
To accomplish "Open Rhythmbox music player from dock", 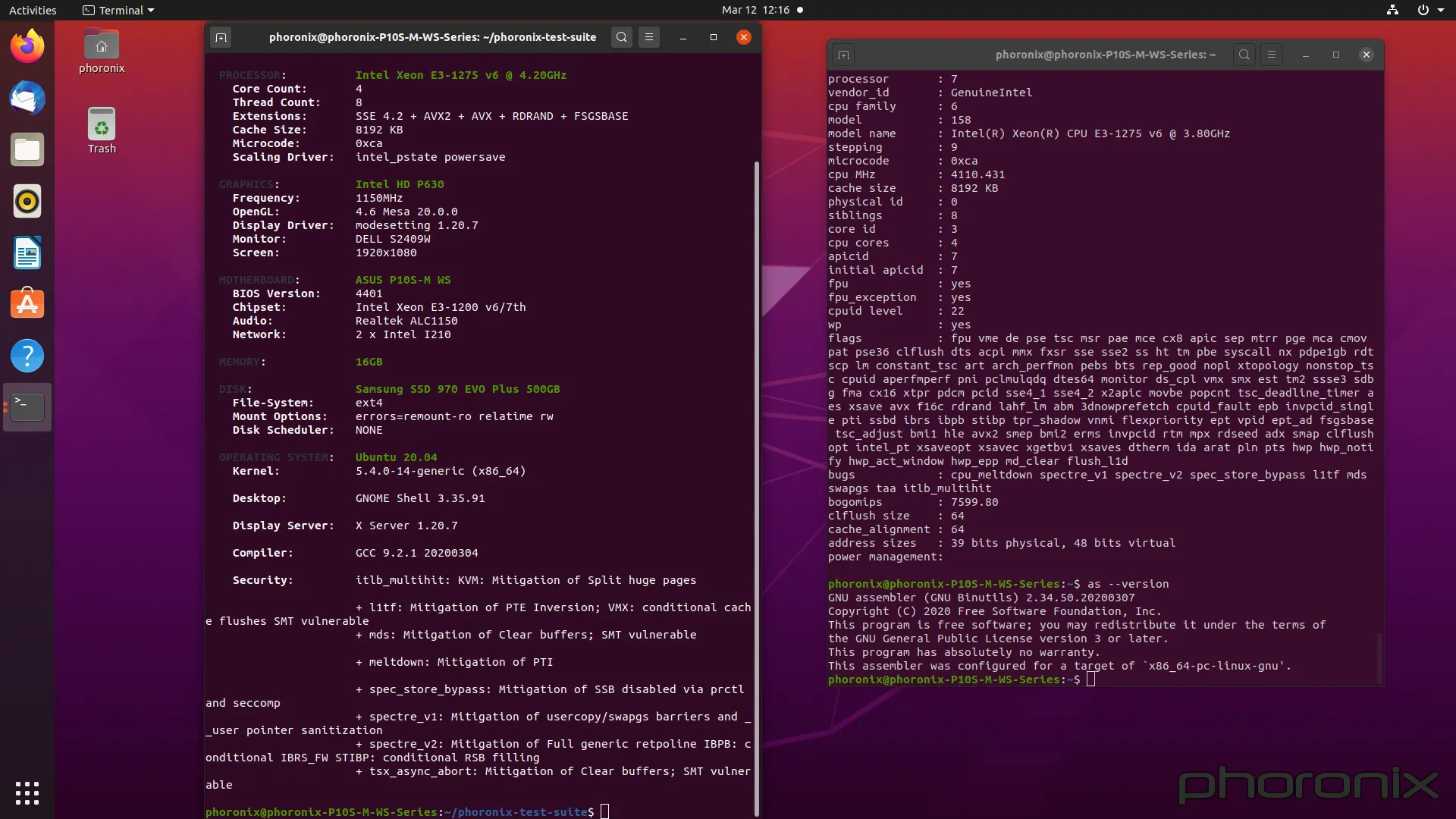I will [x=27, y=201].
